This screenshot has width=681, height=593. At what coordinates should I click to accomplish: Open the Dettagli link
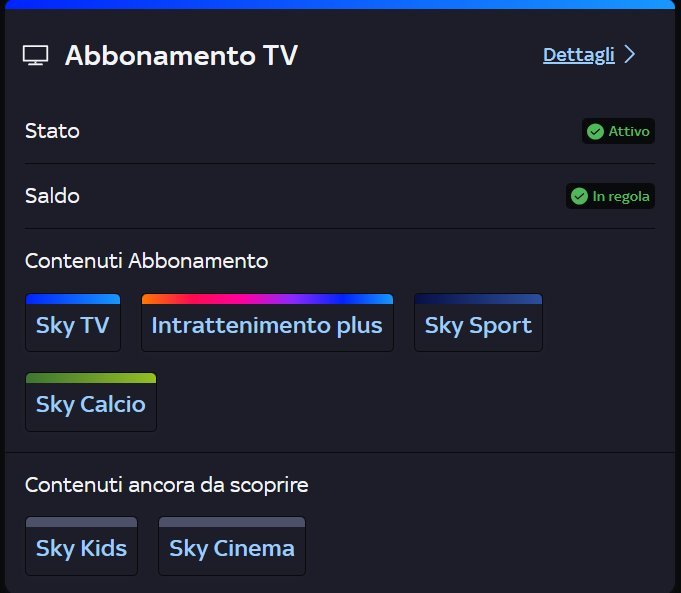(578, 55)
